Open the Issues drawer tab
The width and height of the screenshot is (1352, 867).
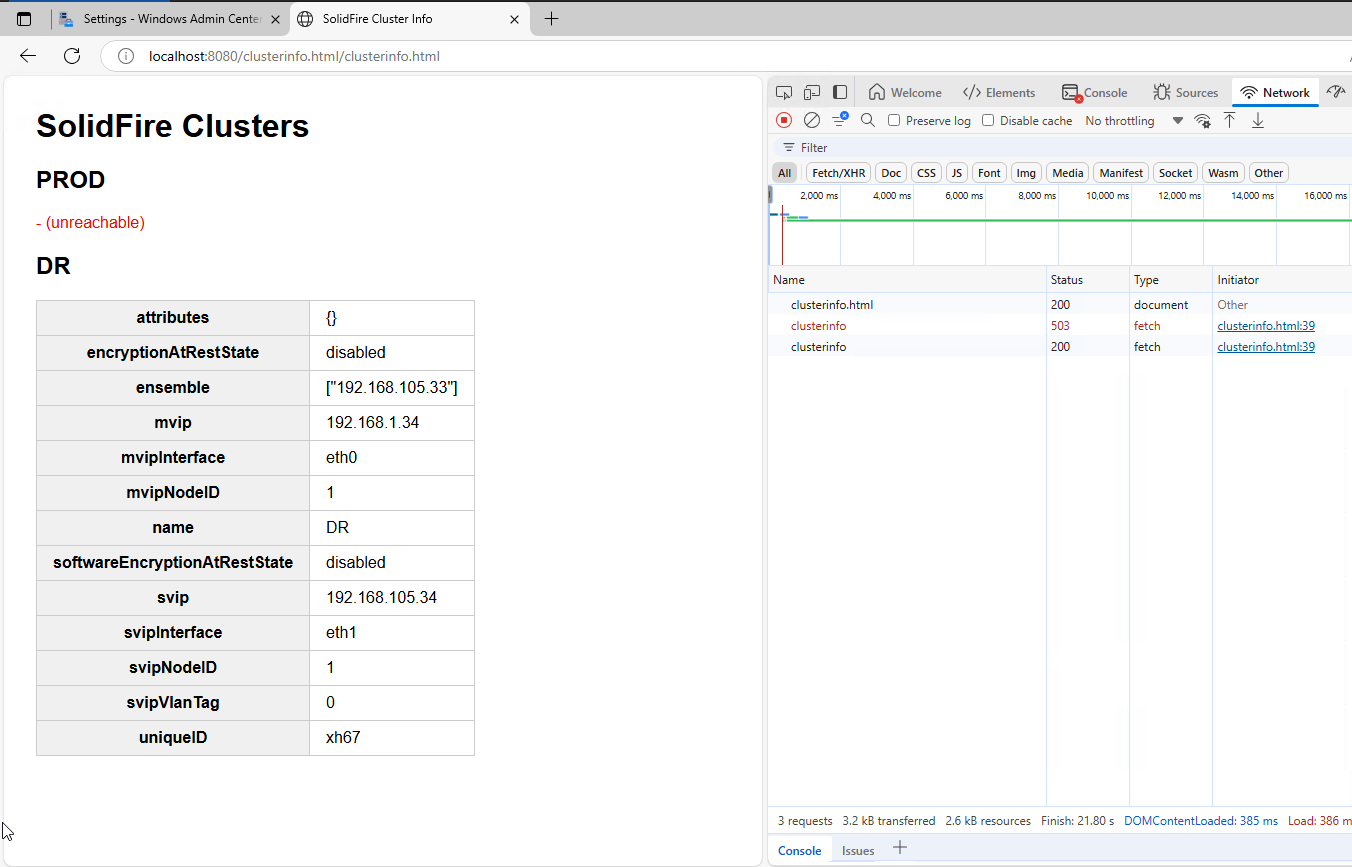(x=857, y=850)
